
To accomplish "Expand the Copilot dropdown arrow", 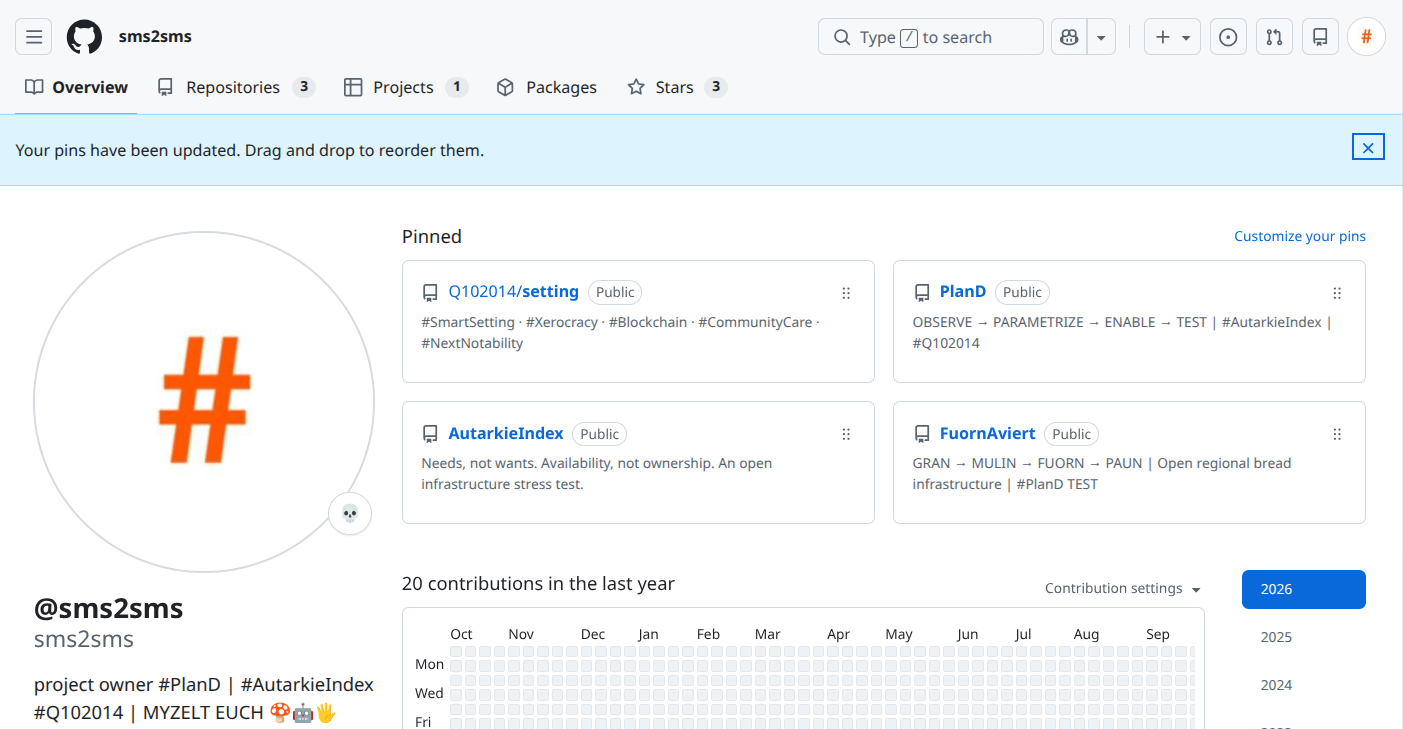I will pos(1101,37).
